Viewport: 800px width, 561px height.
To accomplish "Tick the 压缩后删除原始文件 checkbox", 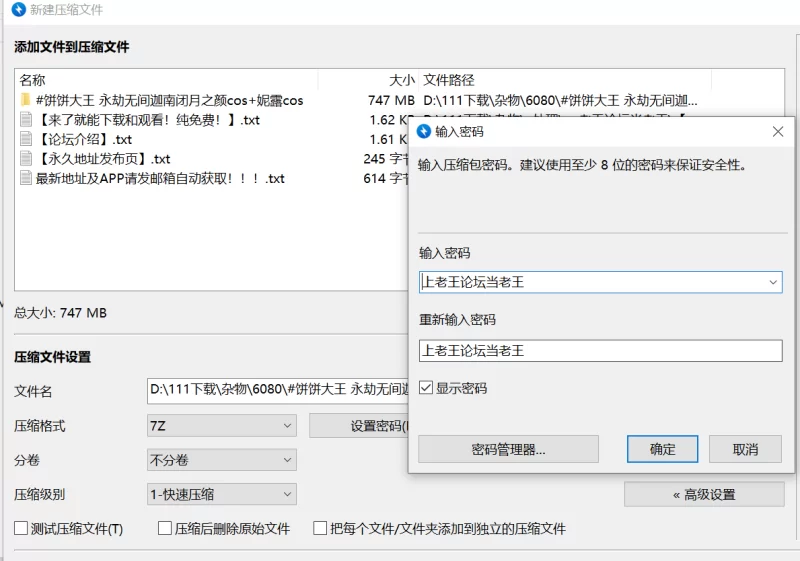I will coord(165,528).
